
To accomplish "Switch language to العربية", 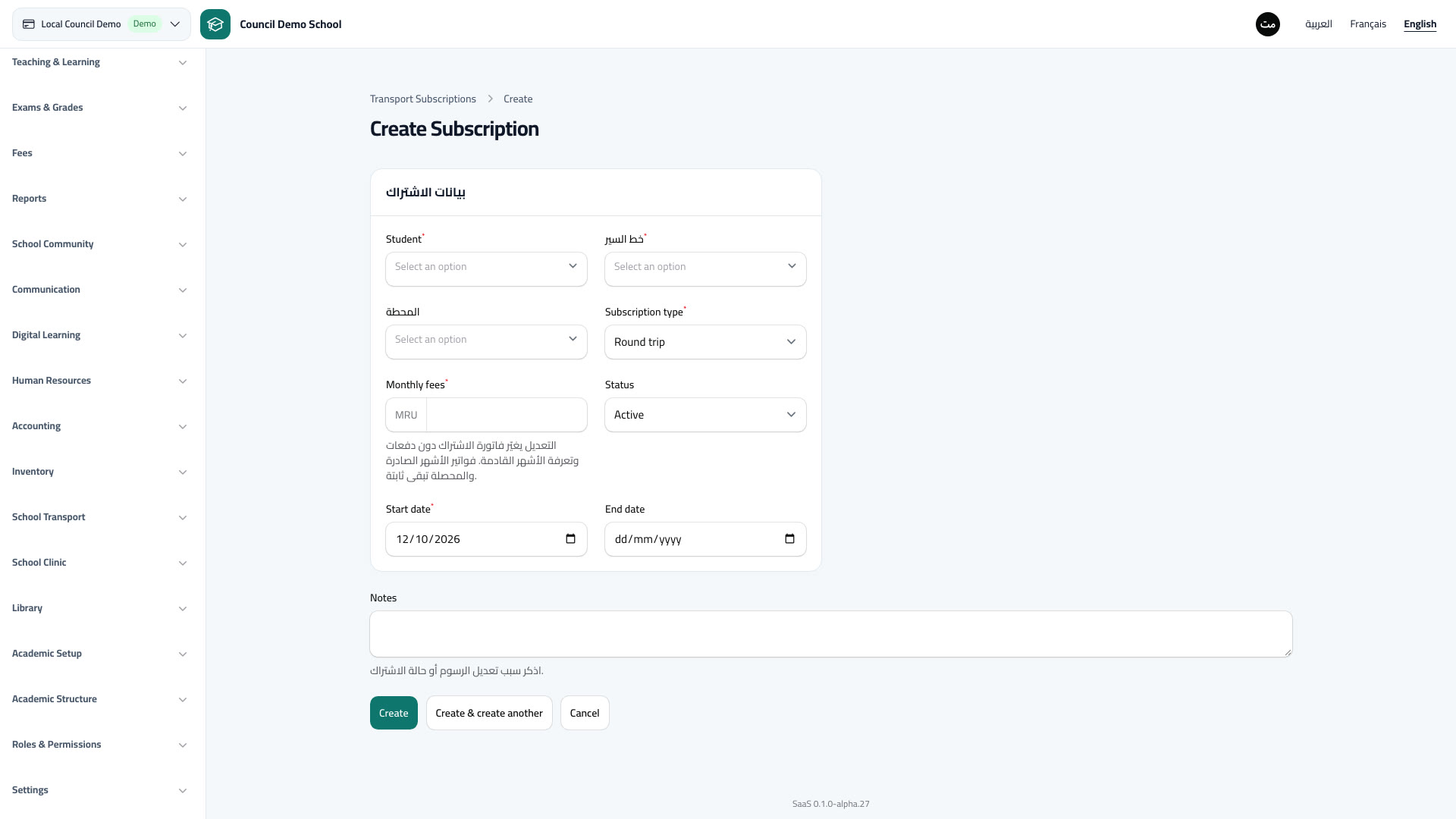I will 1319,24.
